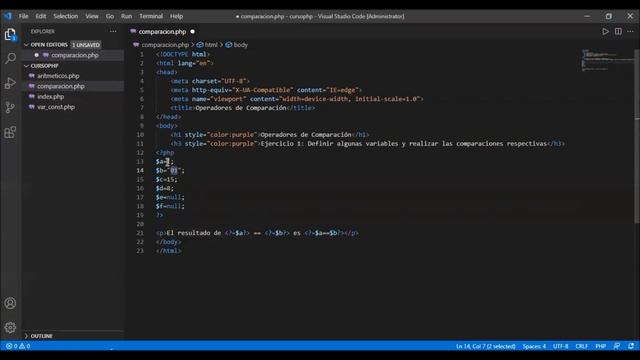Click Spaces: 4 indentation setting
This screenshot has height=360, width=640.
(534, 346)
